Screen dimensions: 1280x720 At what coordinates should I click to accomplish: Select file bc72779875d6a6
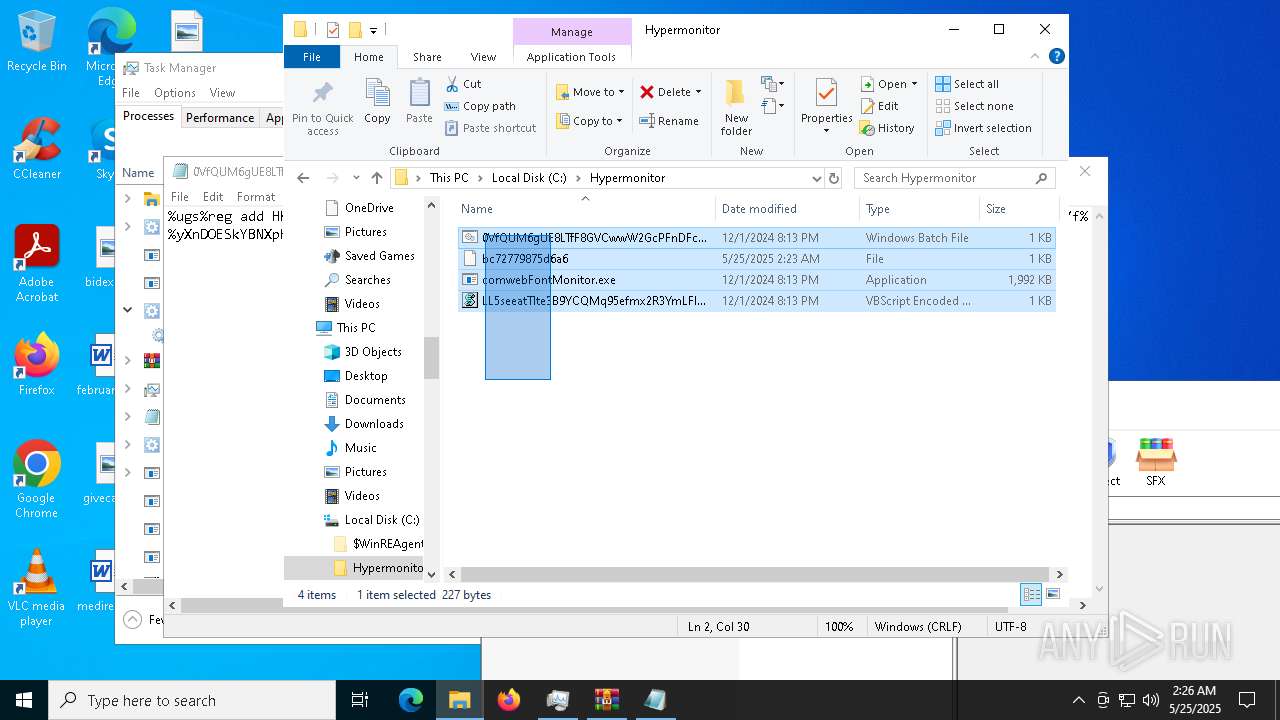[757, 259]
